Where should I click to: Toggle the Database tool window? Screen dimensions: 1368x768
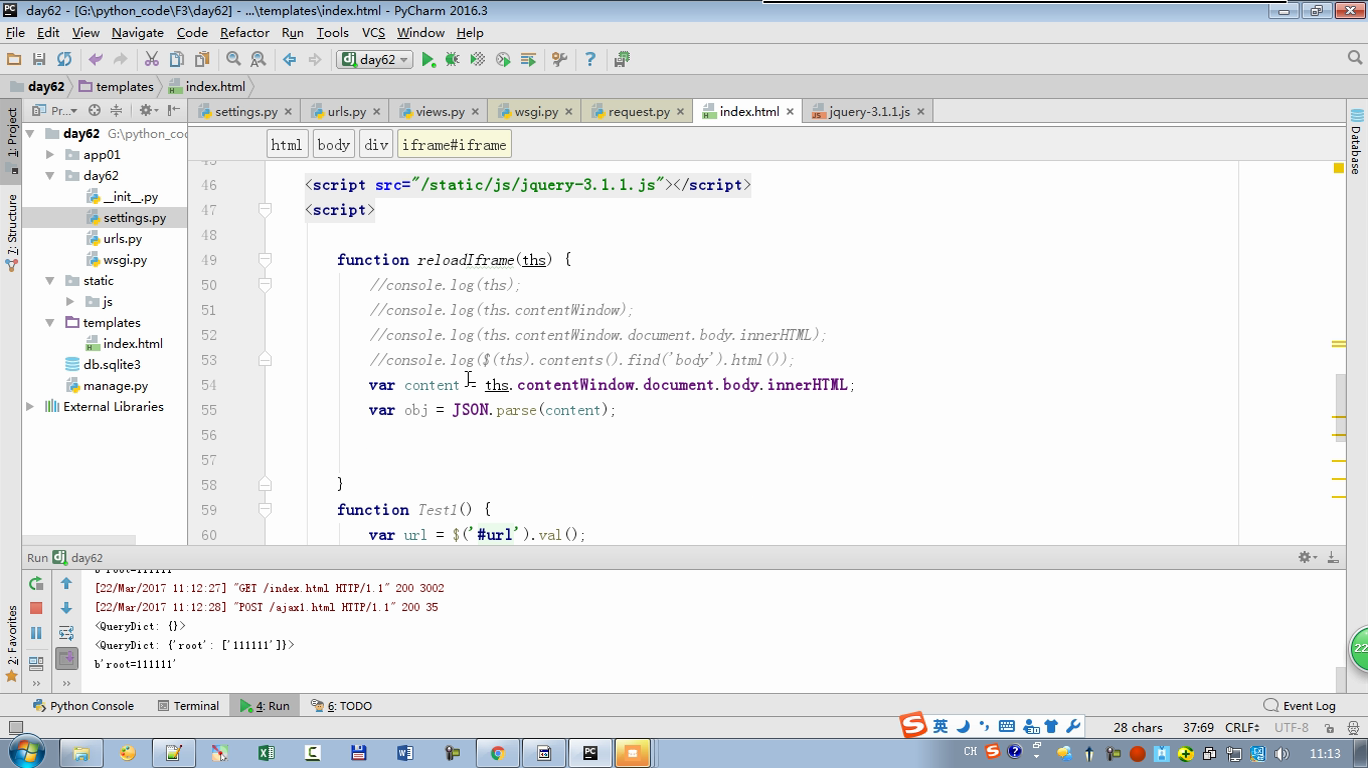click(1357, 142)
